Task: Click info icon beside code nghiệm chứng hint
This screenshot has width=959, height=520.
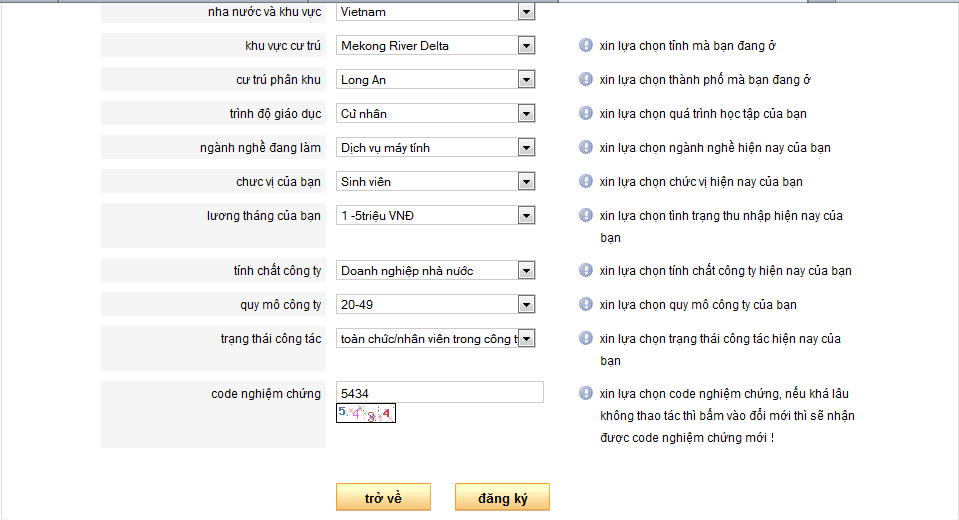Action: [x=586, y=393]
